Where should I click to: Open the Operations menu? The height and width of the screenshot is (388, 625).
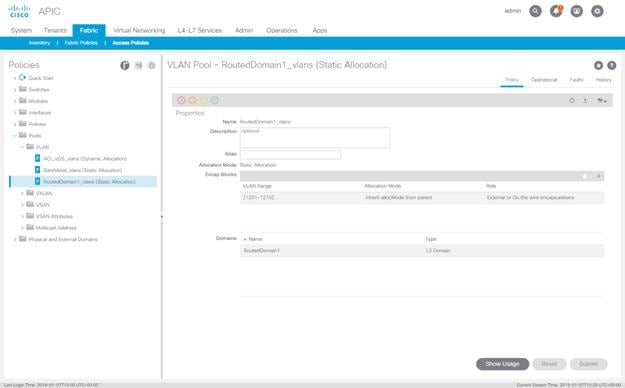(x=282, y=30)
